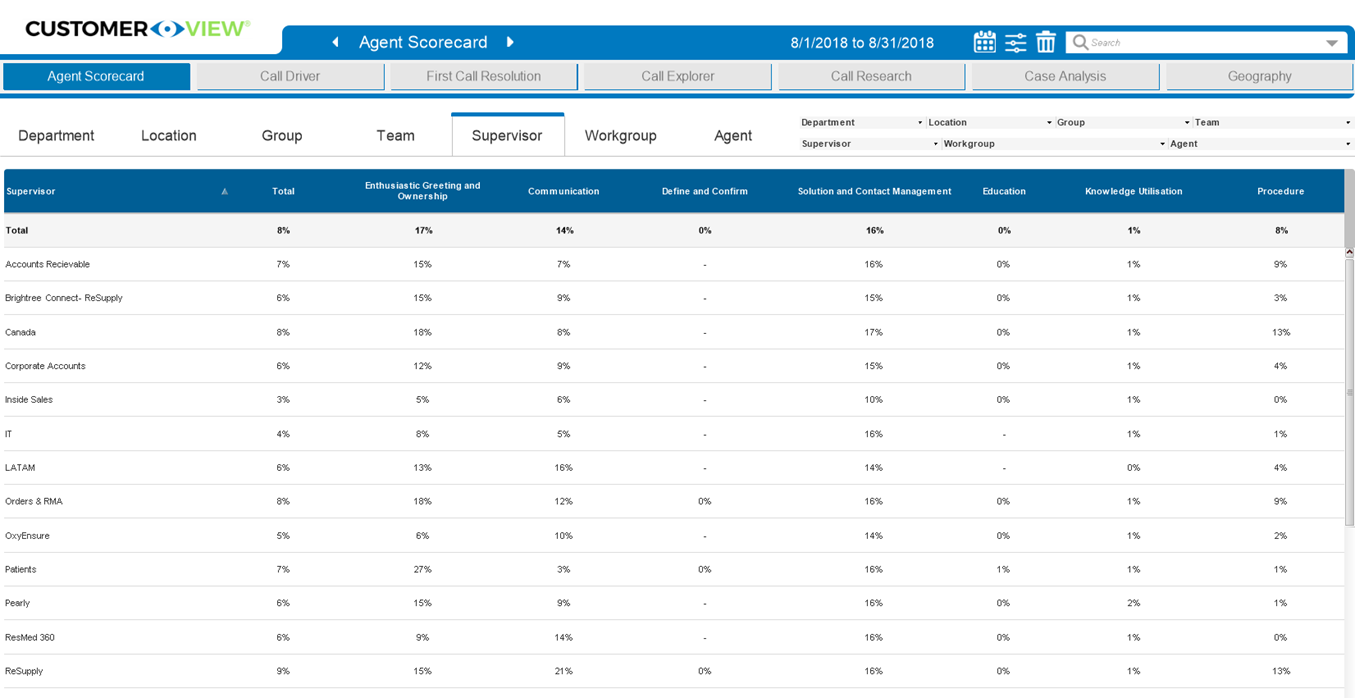Switch to First Call Resolution tab
The width and height of the screenshot is (1355, 698).
point(484,76)
